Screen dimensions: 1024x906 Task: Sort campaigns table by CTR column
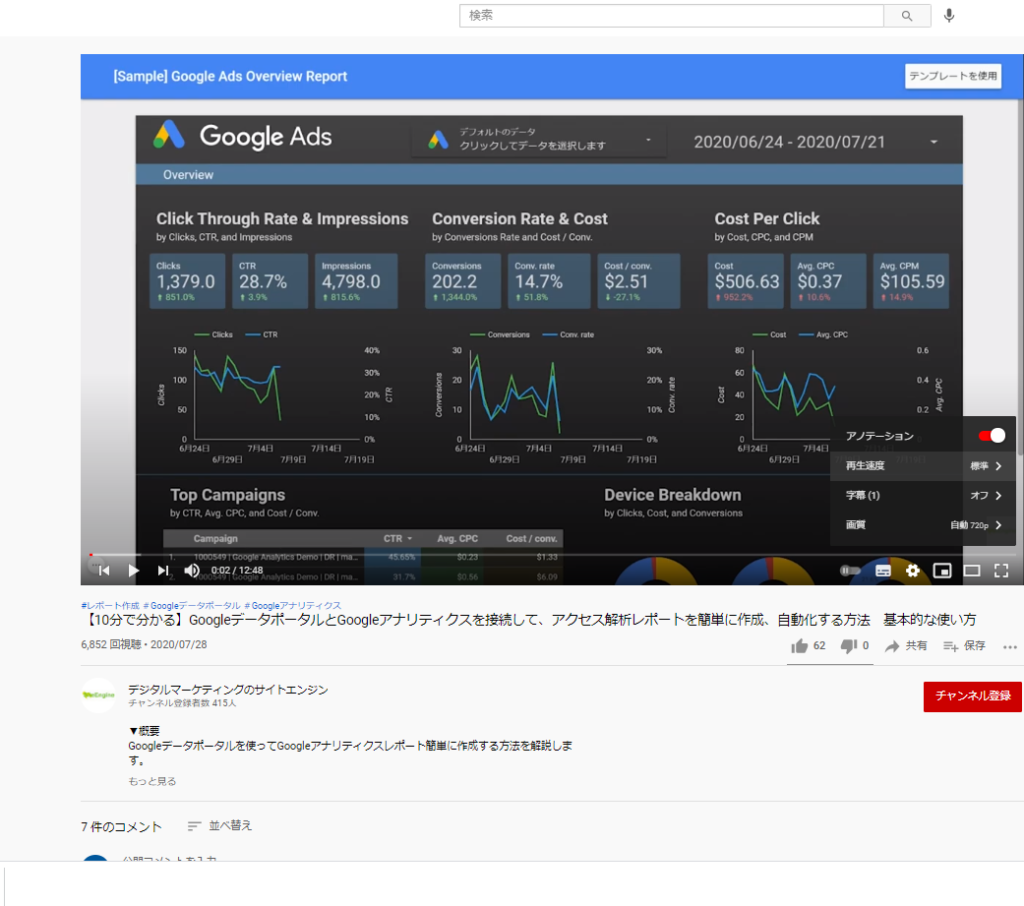397,538
